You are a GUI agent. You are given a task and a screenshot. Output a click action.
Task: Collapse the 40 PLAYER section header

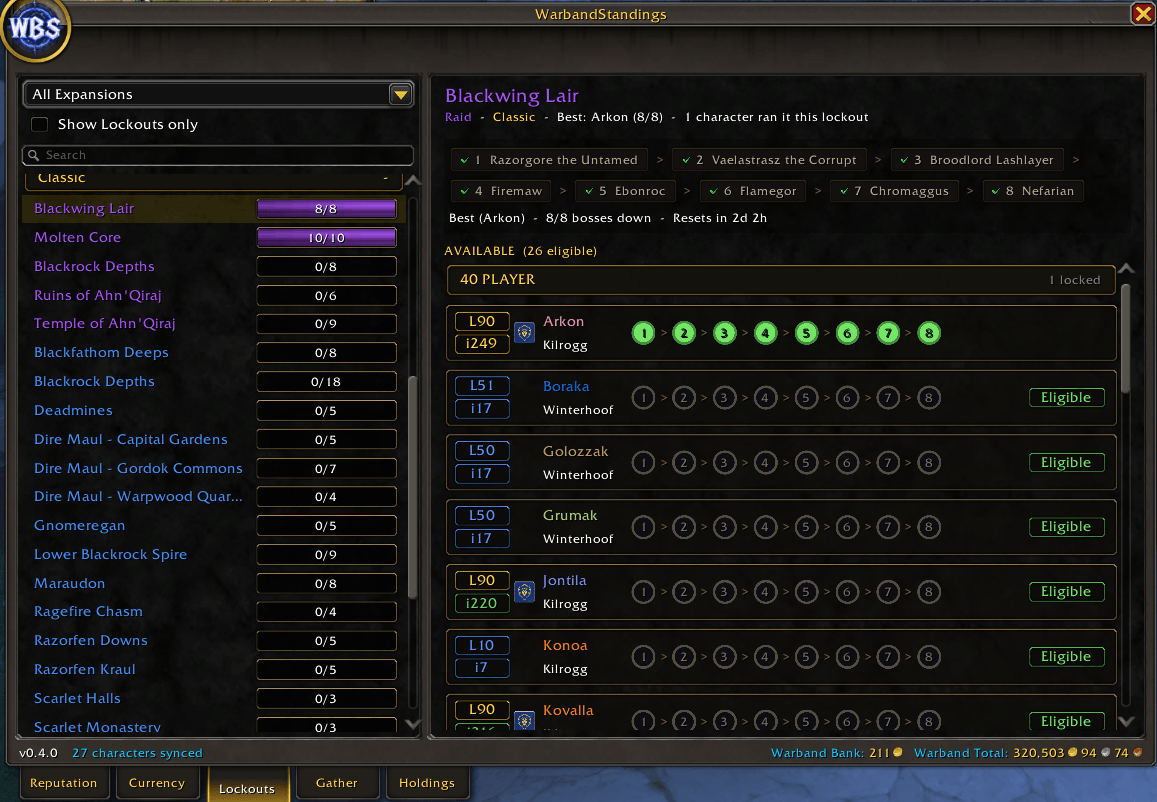pos(781,280)
